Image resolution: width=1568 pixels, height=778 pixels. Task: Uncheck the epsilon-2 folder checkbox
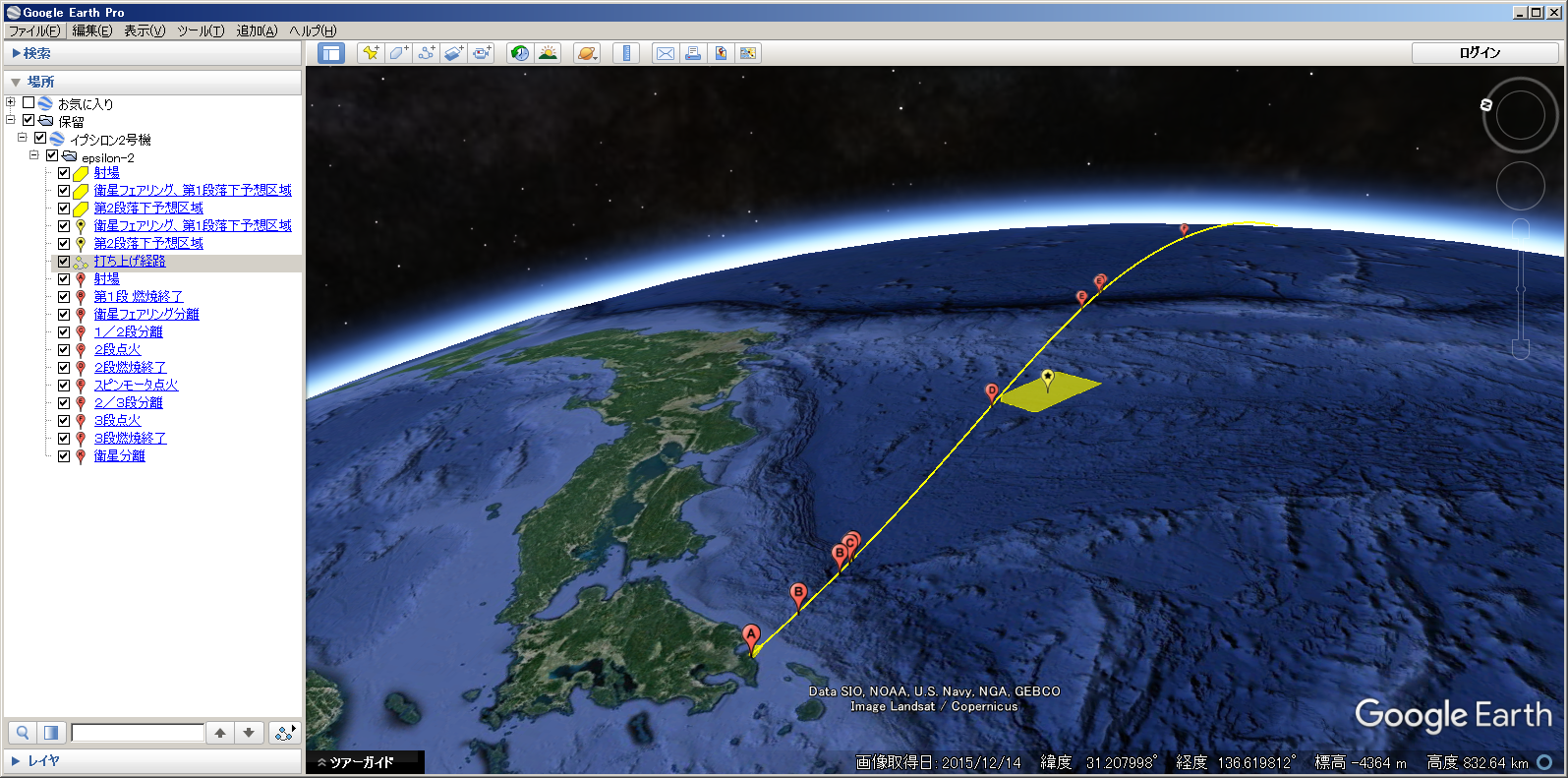click(x=52, y=155)
